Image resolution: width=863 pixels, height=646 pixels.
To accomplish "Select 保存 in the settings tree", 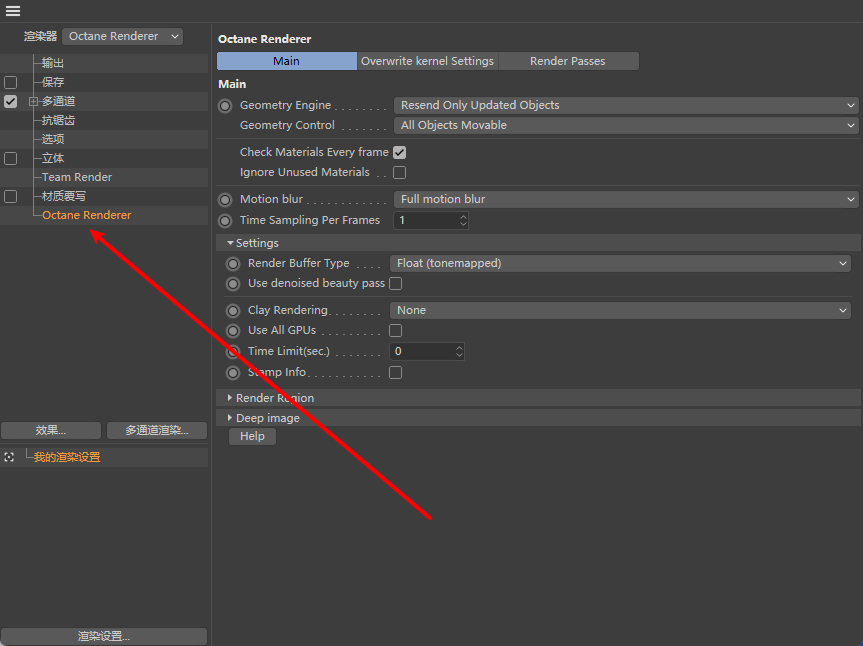I will click(x=53, y=83).
